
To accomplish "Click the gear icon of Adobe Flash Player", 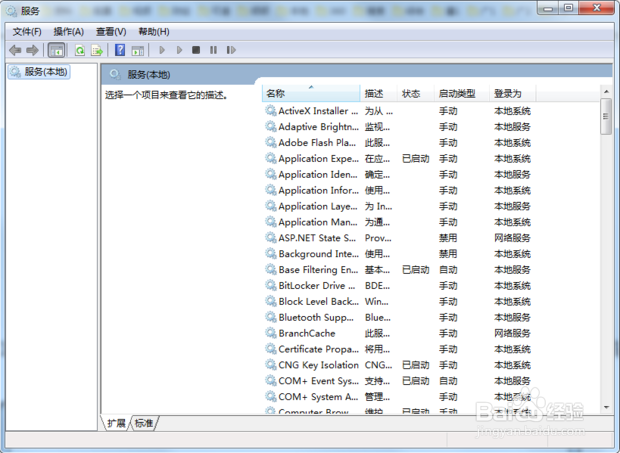I will tap(271, 142).
